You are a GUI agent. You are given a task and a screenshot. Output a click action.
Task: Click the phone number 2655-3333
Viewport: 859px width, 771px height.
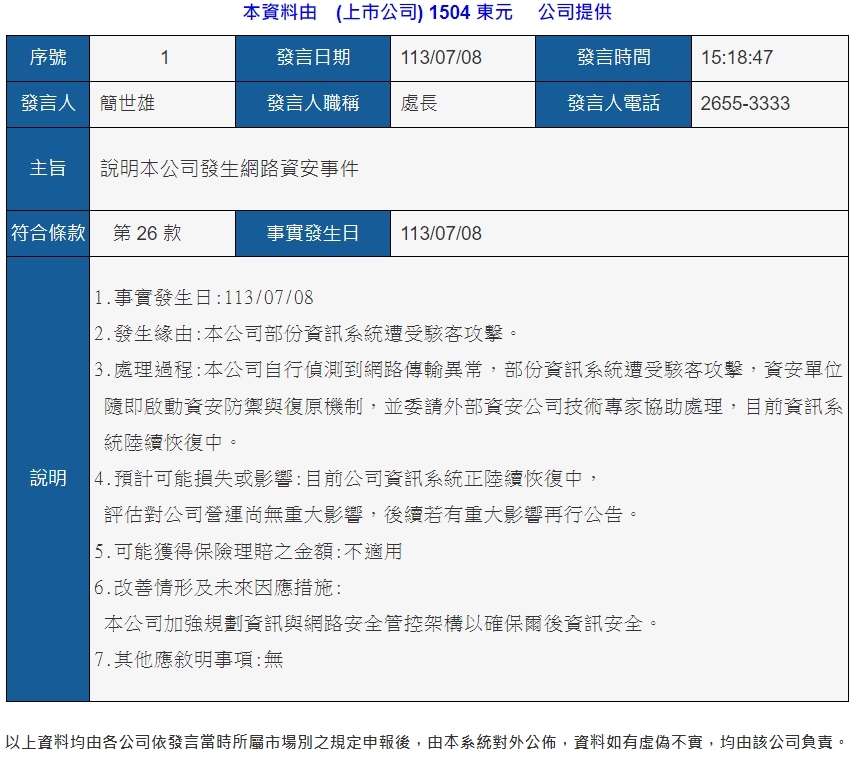745,104
